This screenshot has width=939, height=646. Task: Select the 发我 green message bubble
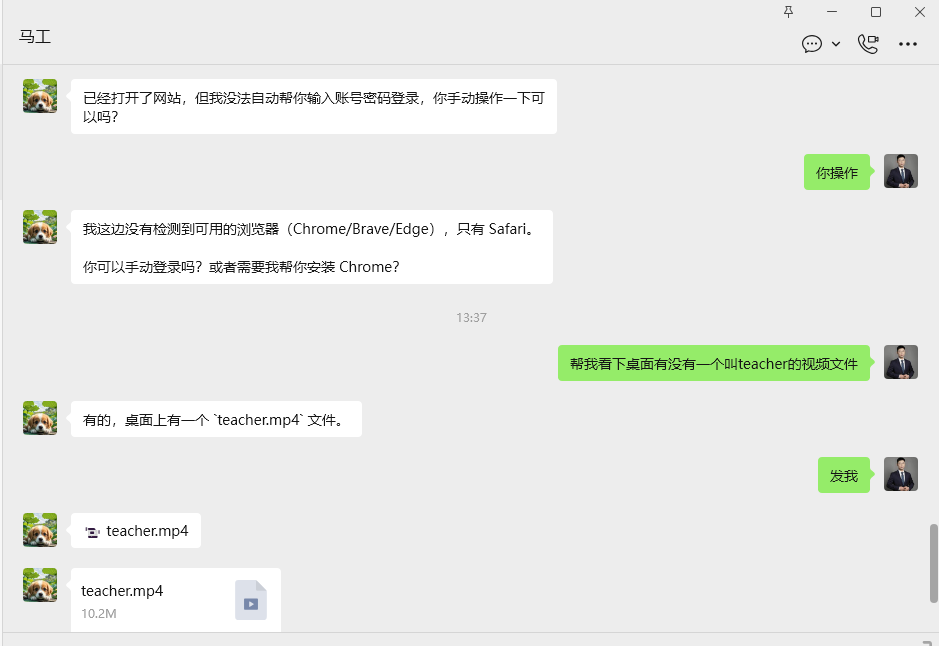(x=843, y=475)
